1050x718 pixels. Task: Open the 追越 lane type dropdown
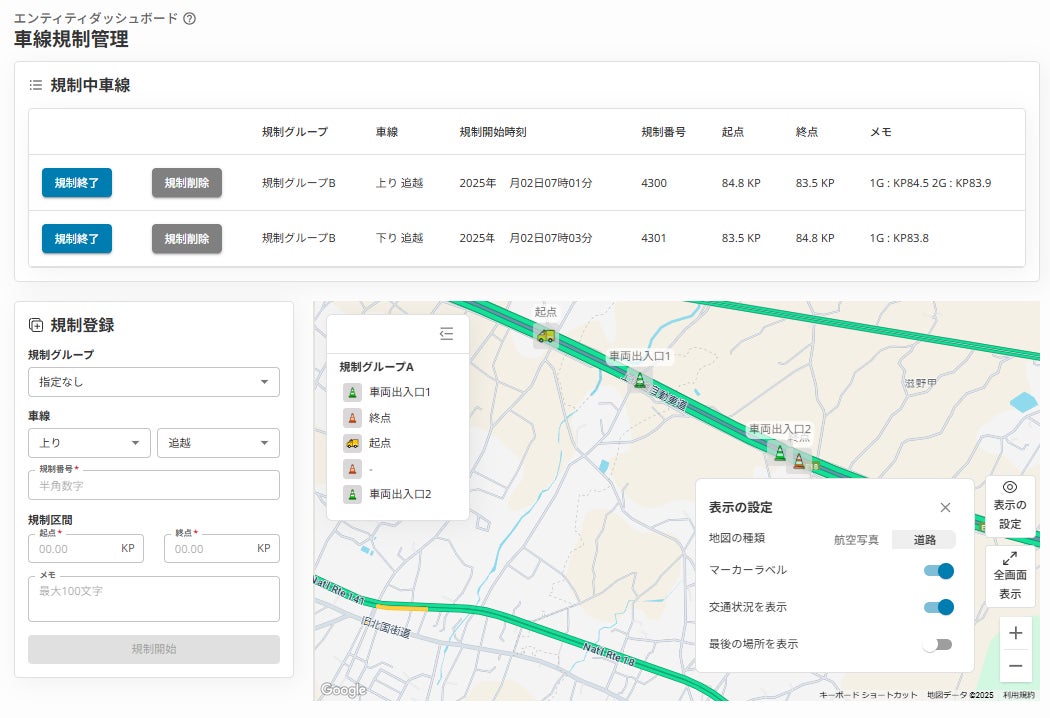[x=218, y=443]
